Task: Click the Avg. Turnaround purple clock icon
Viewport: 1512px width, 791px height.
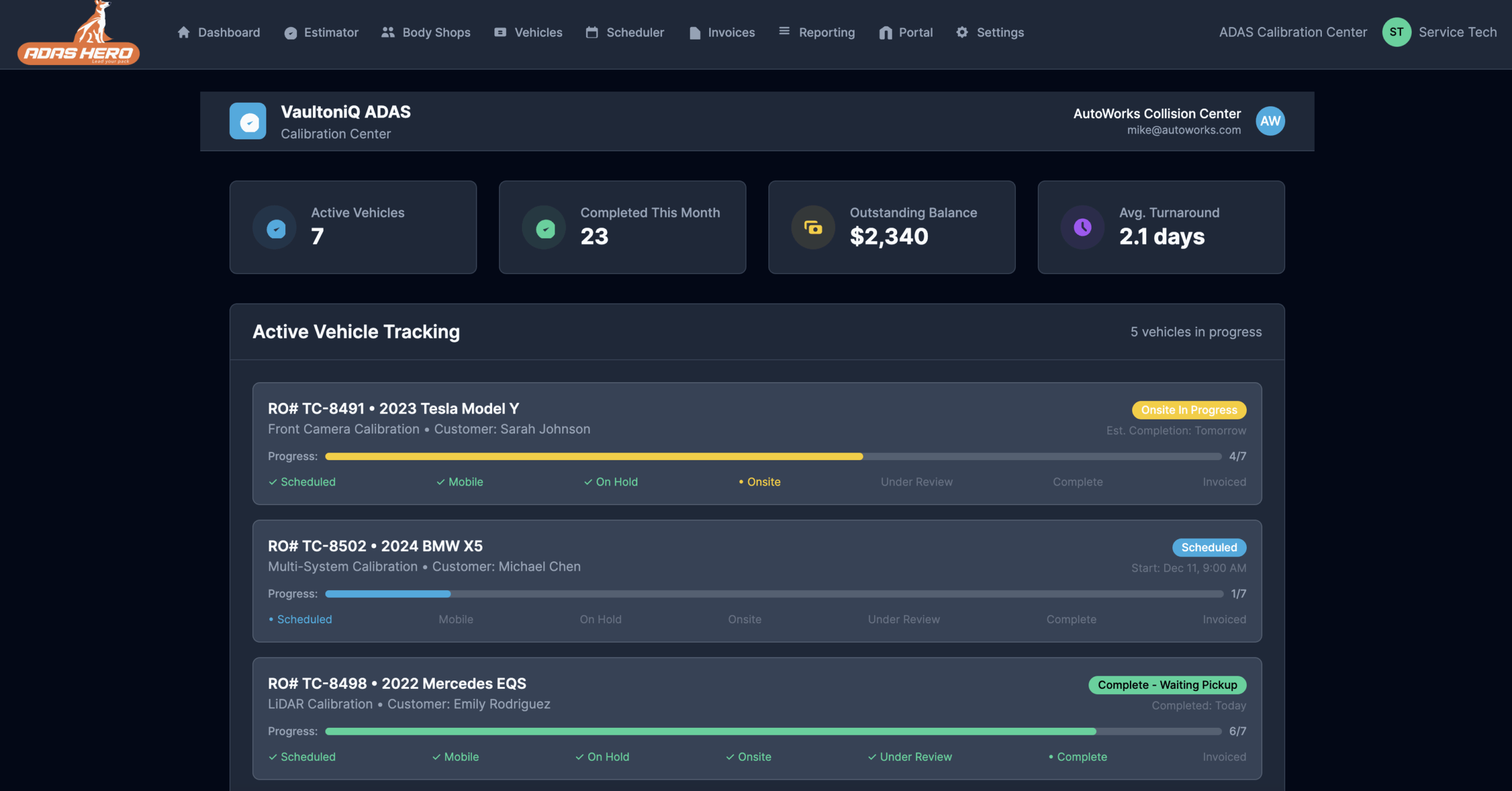Action: [1082, 227]
